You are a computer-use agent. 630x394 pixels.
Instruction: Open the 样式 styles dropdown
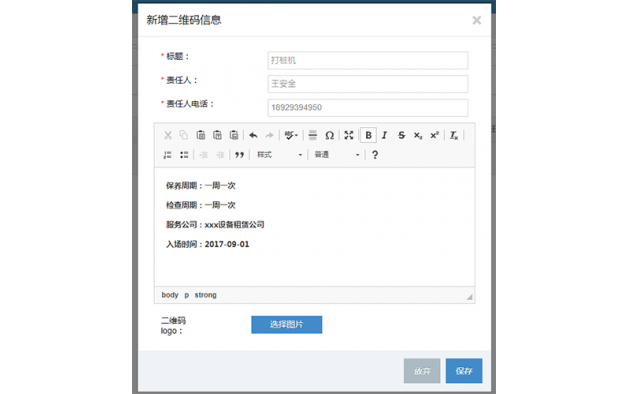coord(279,155)
